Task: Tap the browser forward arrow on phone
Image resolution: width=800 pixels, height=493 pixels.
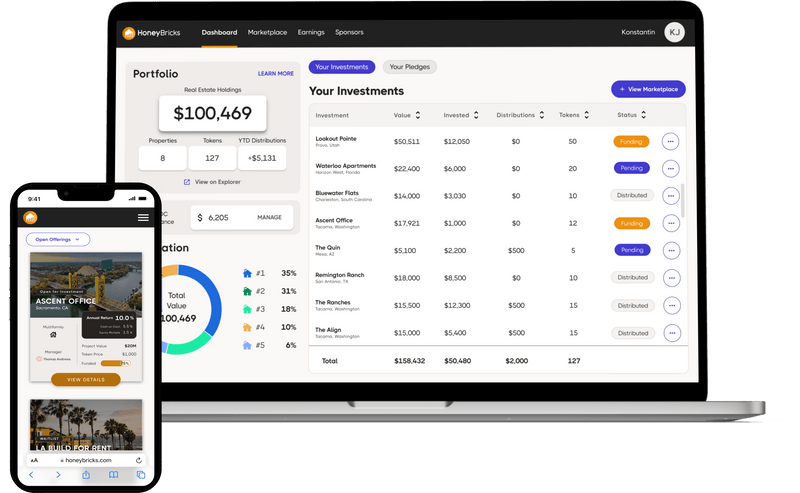Action: 58,475
